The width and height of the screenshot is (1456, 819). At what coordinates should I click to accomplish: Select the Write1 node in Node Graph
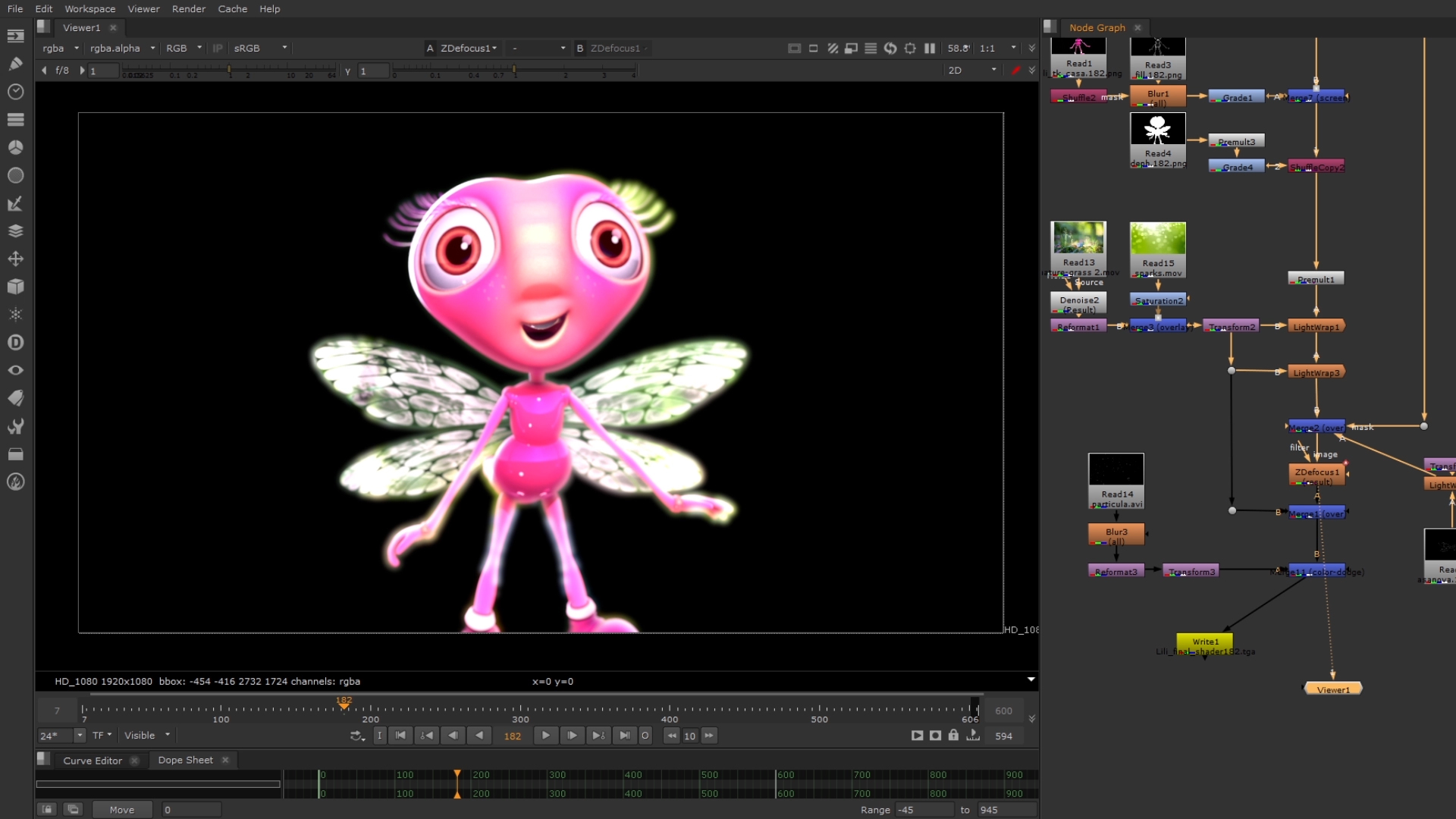pos(1204,642)
